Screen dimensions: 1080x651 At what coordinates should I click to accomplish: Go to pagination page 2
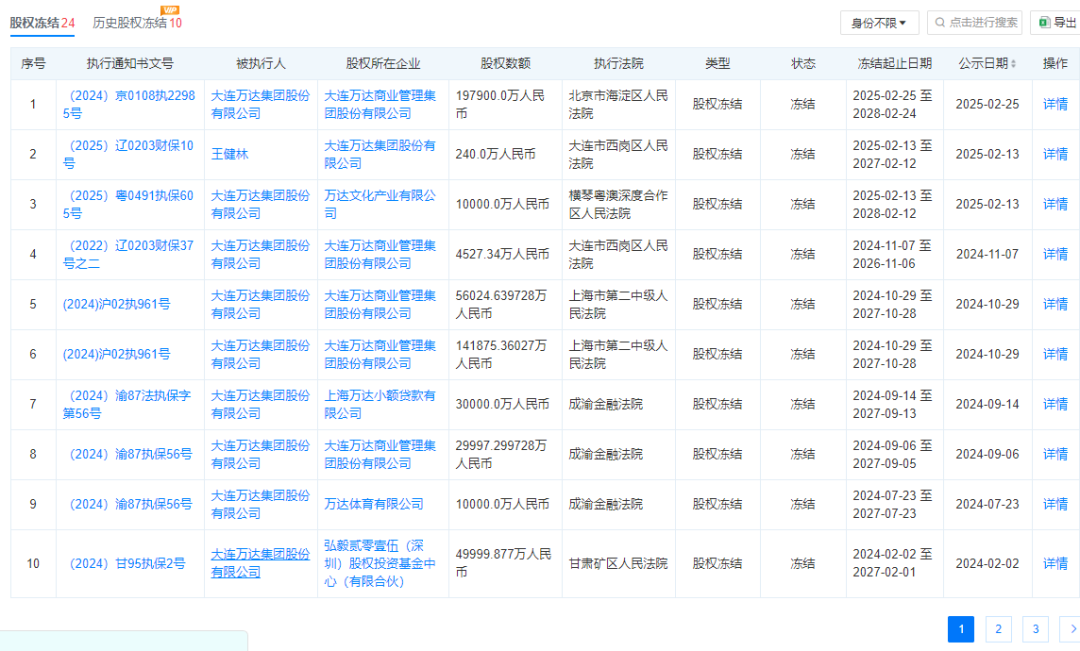(x=998, y=629)
